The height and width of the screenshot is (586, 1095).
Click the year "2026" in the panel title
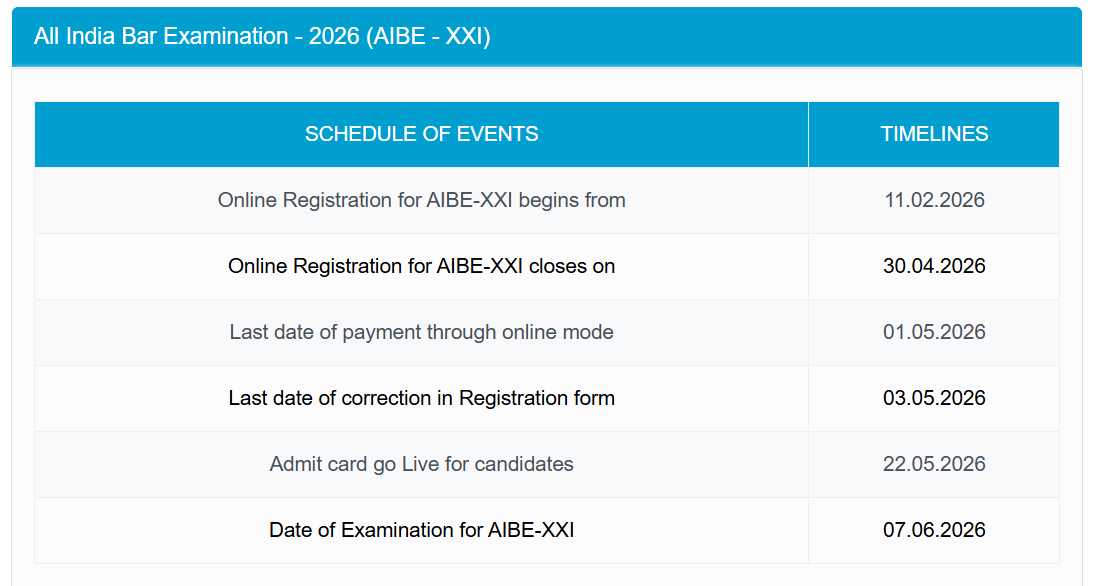pos(334,37)
